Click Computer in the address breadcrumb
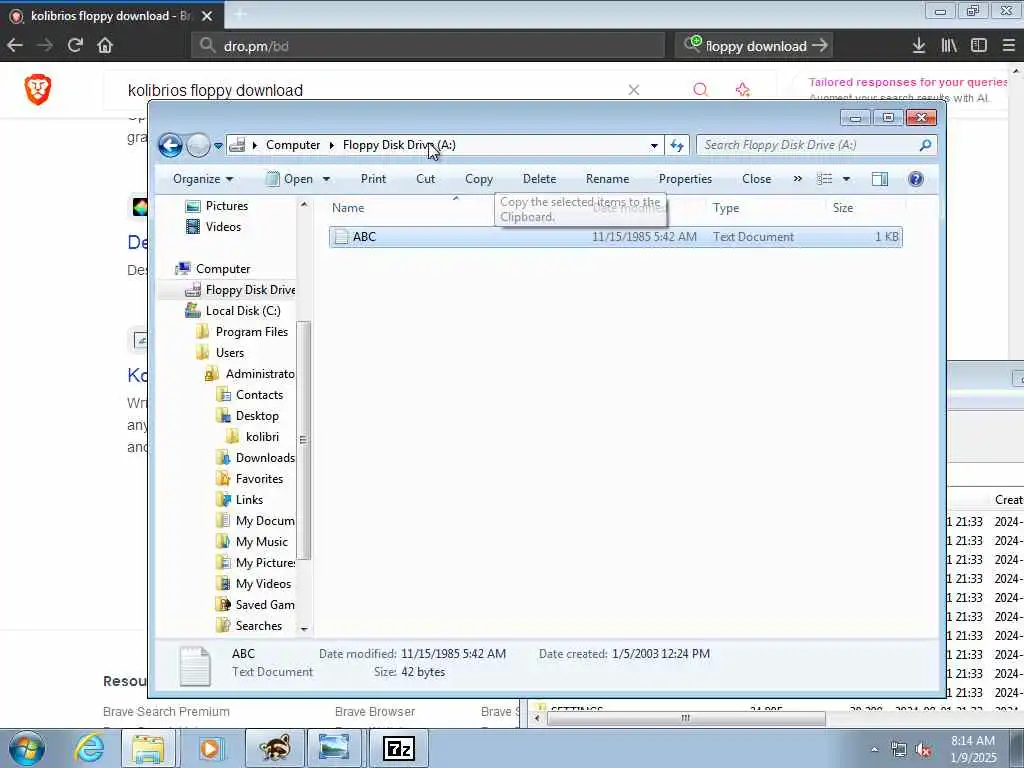 293,145
